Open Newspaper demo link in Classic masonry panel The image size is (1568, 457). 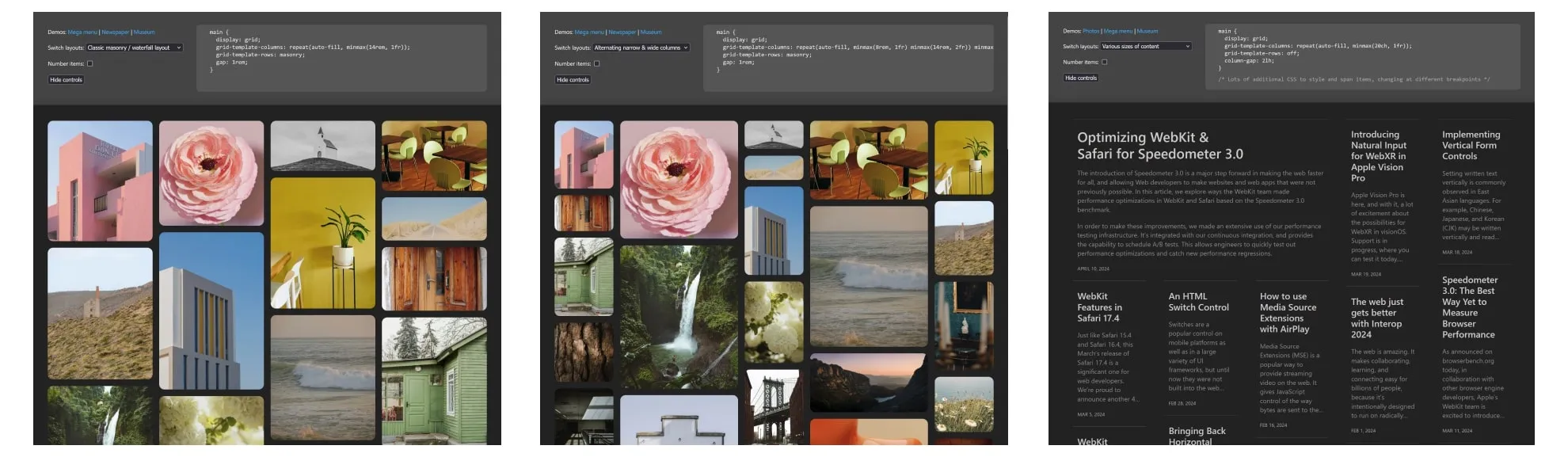pos(115,32)
